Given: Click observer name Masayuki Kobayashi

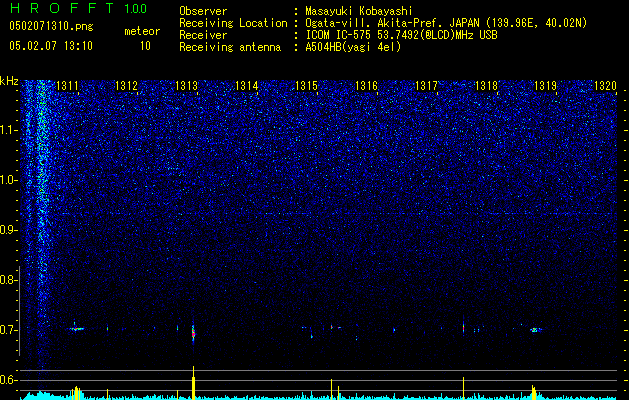Looking at the screenshot, I should click(x=359, y=11).
